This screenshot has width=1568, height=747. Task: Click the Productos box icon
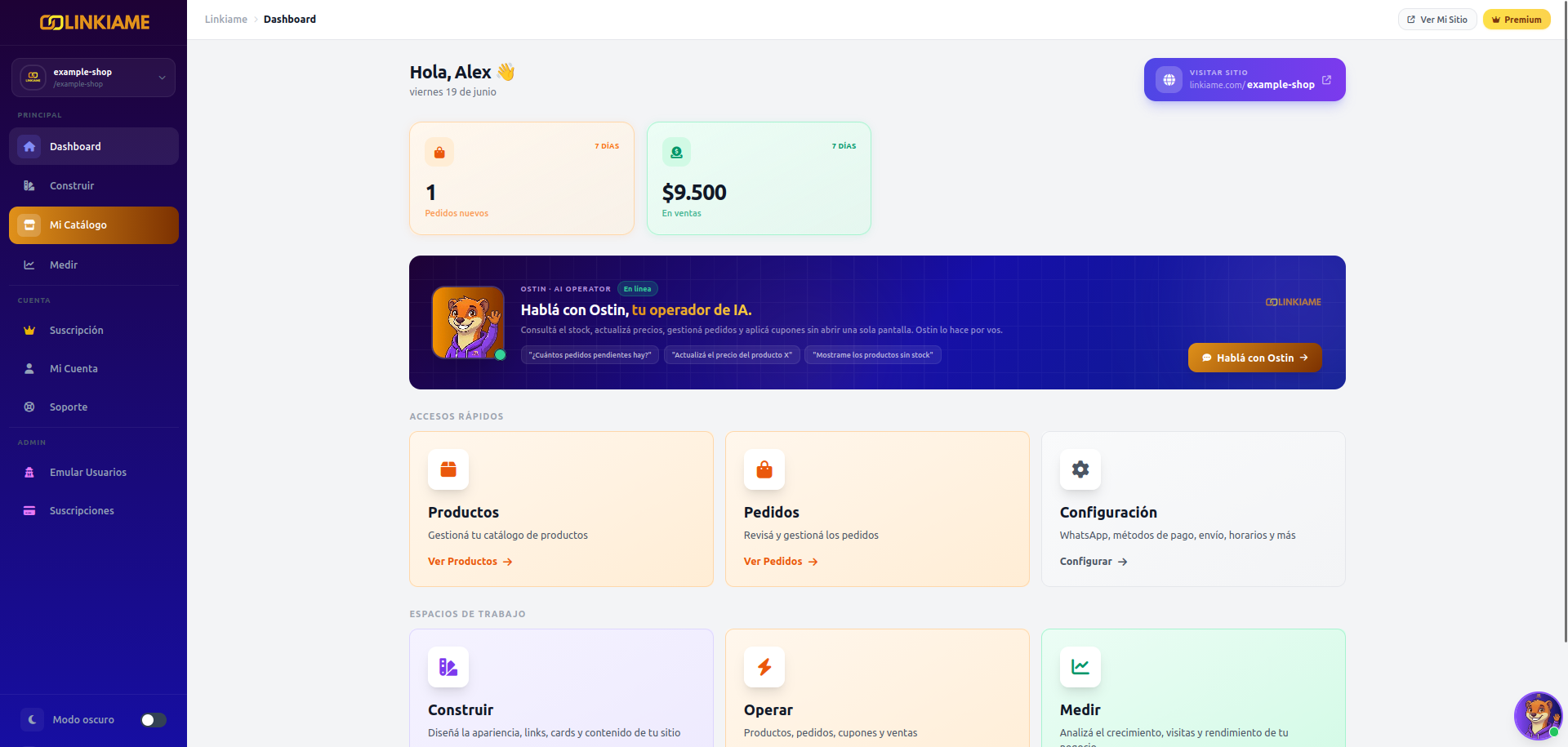448,469
